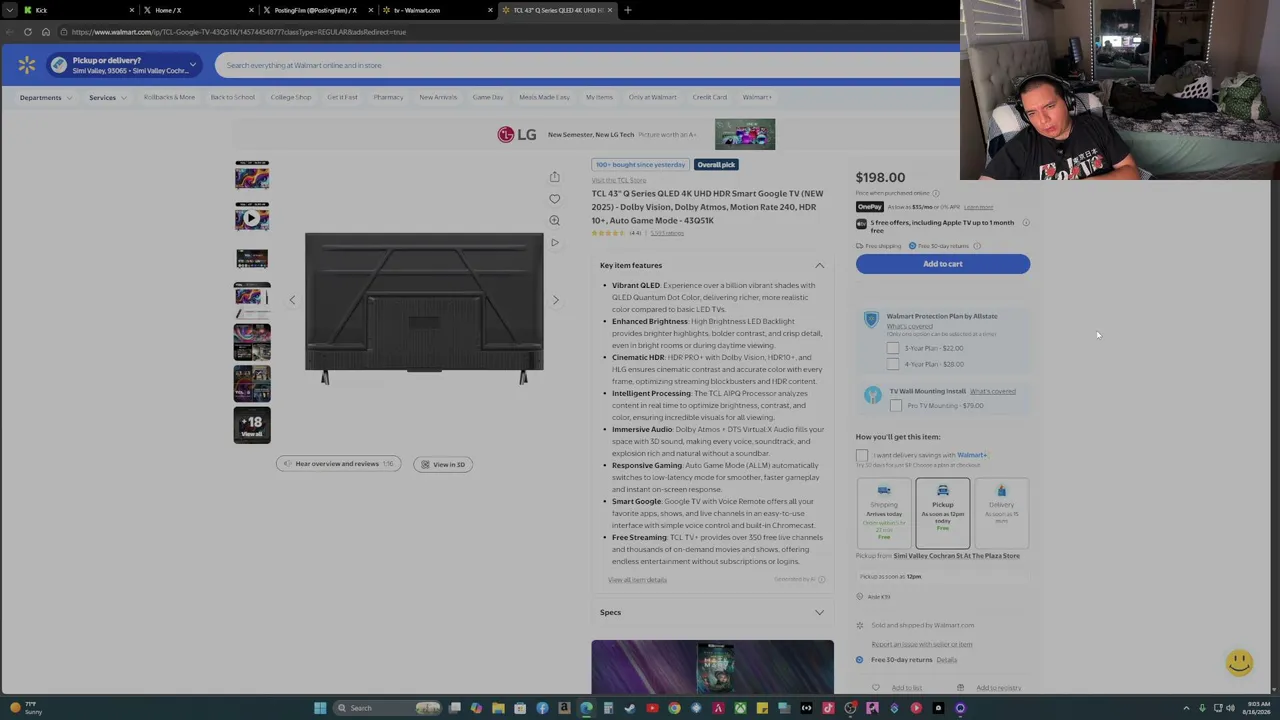The width and height of the screenshot is (1280, 720).
Task: Zoom into the product image
Action: click(x=554, y=220)
